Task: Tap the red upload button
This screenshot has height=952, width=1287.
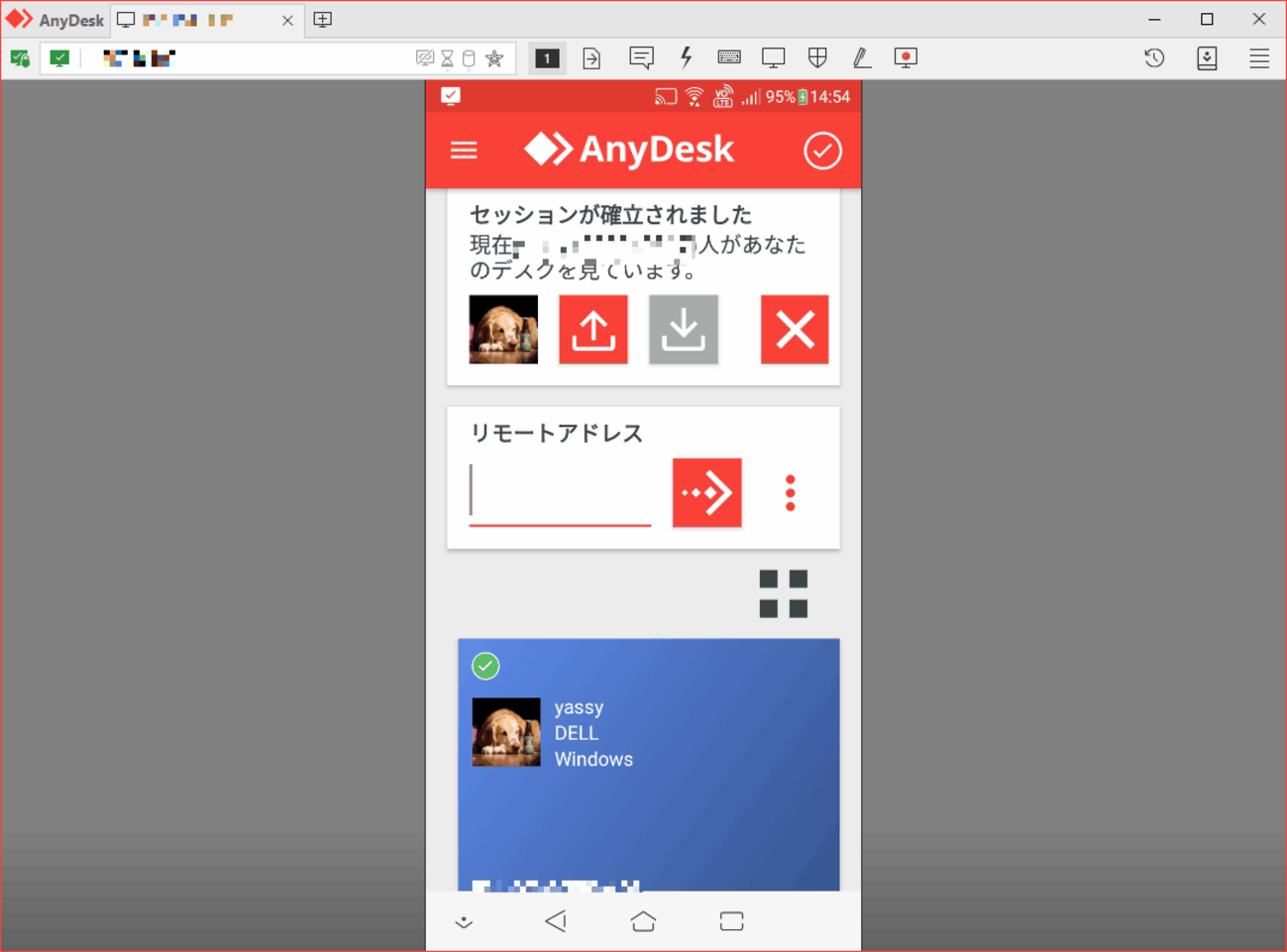Action: pyautogui.click(x=593, y=329)
